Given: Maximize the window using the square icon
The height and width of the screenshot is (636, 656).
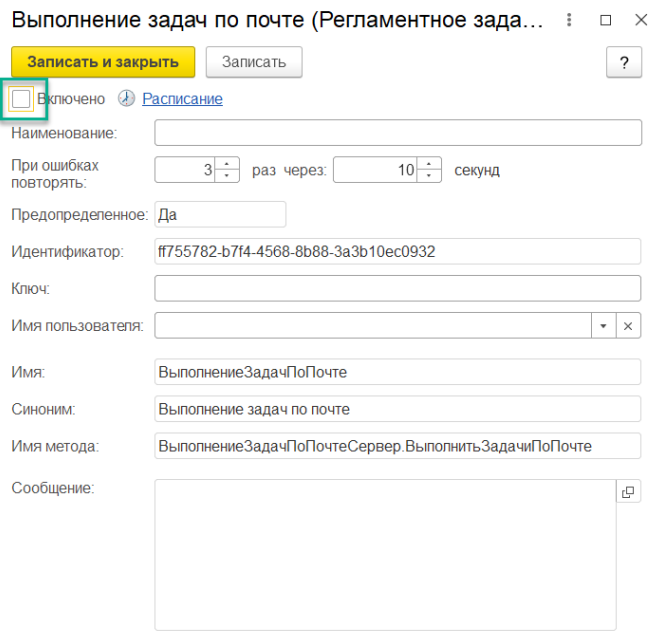Looking at the screenshot, I should pyautogui.click(x=604, y=21).
